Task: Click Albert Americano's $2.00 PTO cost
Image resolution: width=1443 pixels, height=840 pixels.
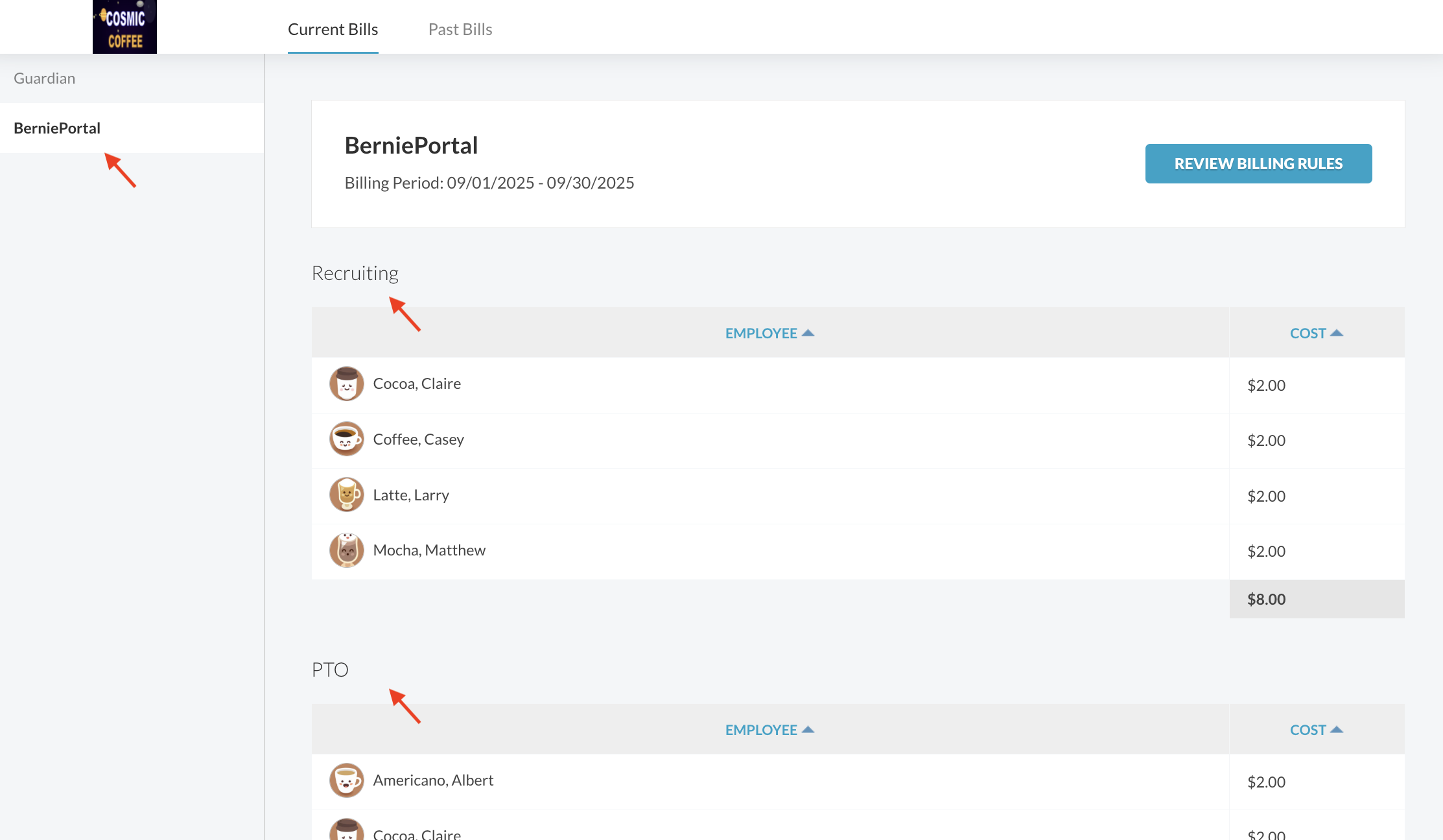Action: 1266,782
